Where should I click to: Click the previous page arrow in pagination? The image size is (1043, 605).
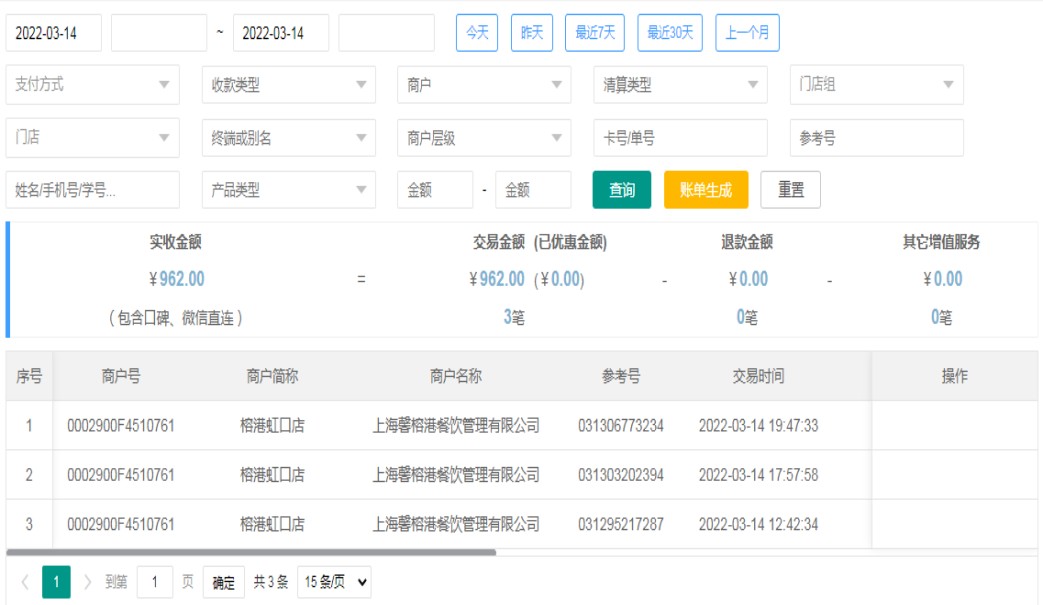click(x=25, y=582)
